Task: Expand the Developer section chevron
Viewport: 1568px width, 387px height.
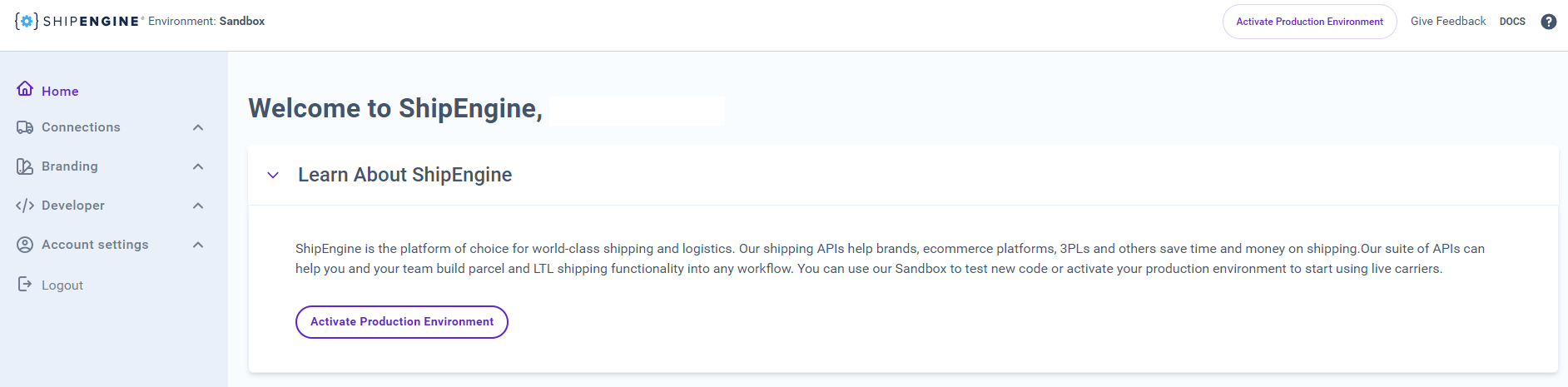Action: (198, 206)
